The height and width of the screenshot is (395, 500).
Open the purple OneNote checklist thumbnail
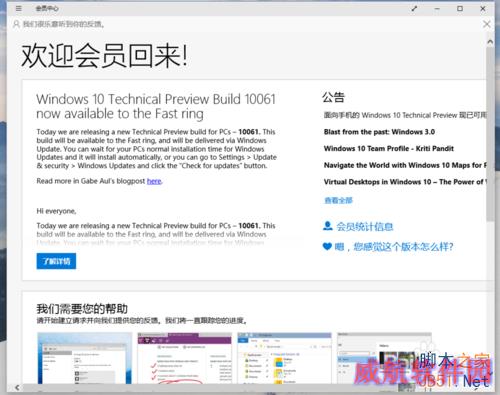point(185,358)
